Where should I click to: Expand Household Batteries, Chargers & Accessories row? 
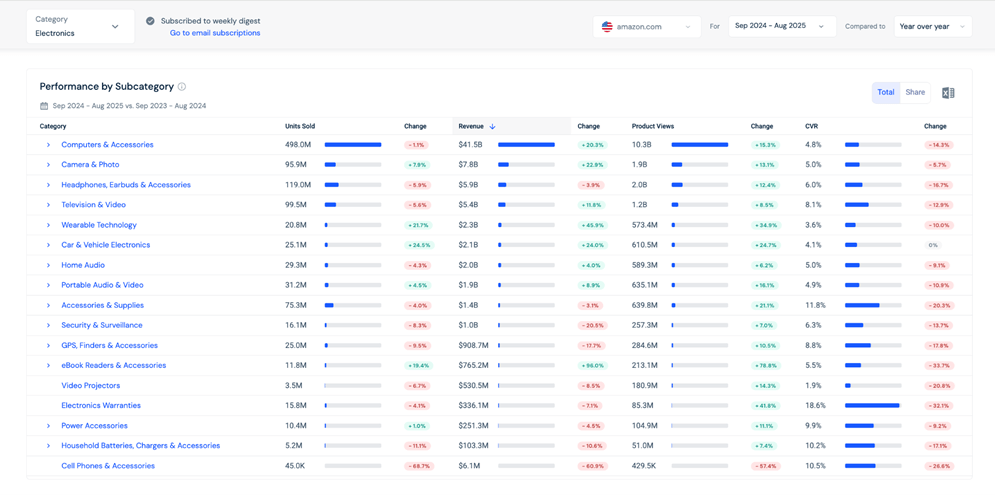48,446
